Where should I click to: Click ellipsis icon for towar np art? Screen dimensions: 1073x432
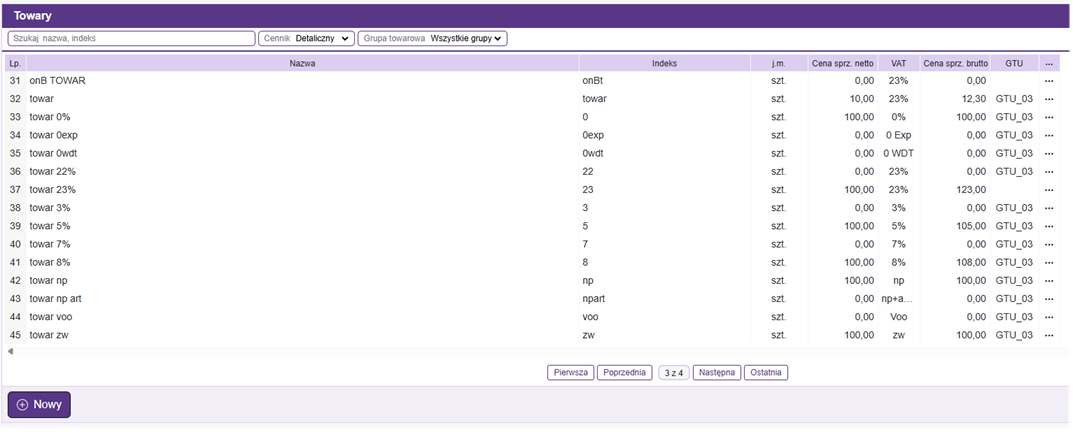(1049, 299)
